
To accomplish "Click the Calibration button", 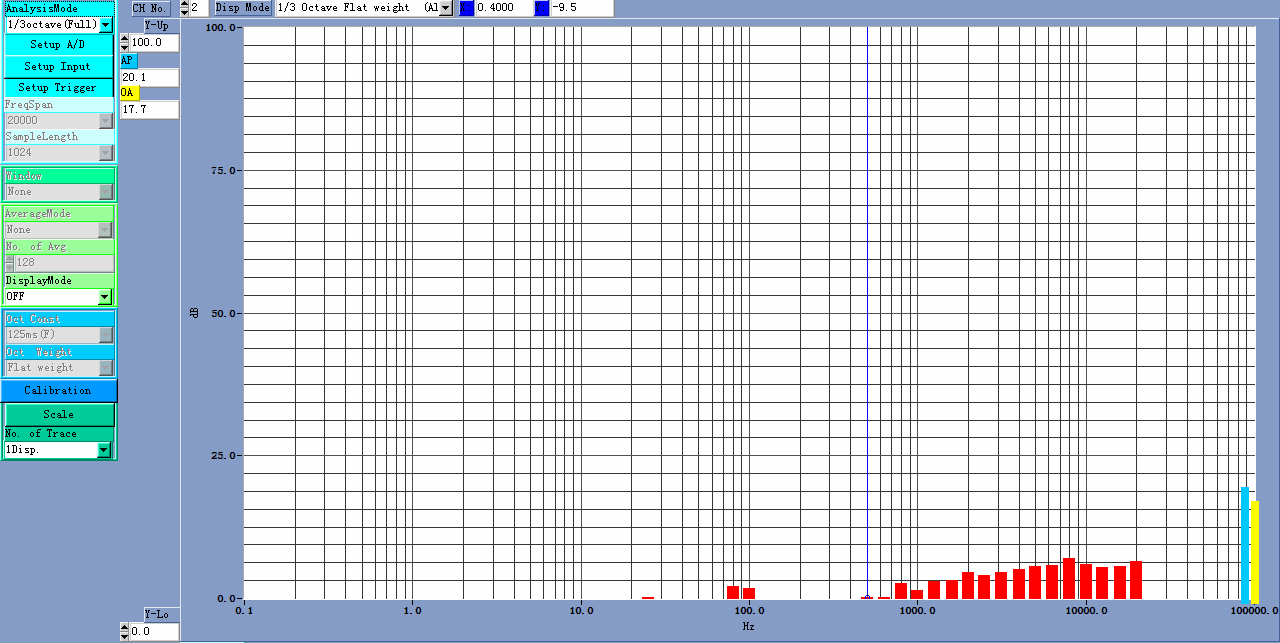I will point(58,391).
